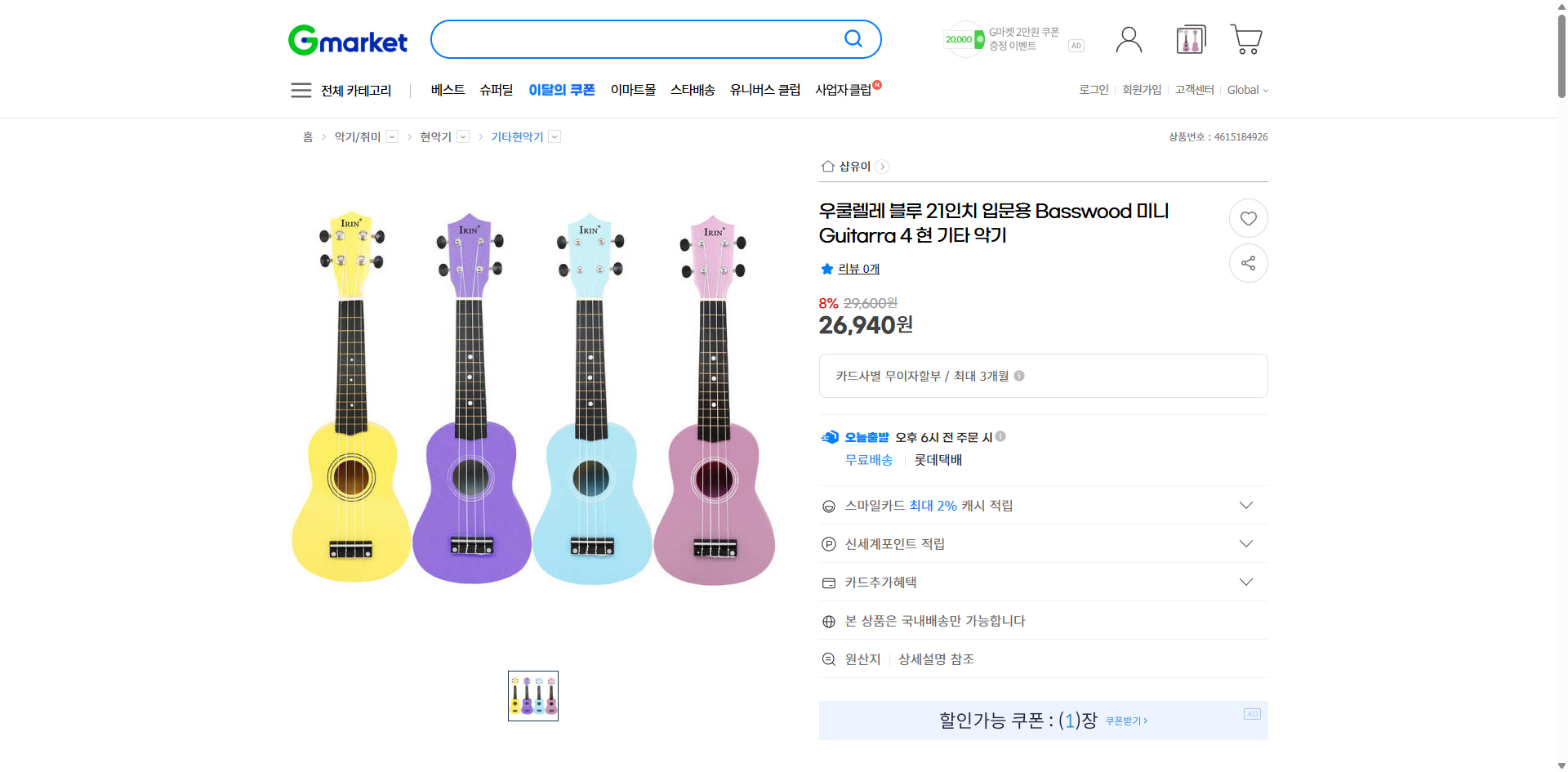Click the home icon next to 샵유이

(x=827, y=166)
